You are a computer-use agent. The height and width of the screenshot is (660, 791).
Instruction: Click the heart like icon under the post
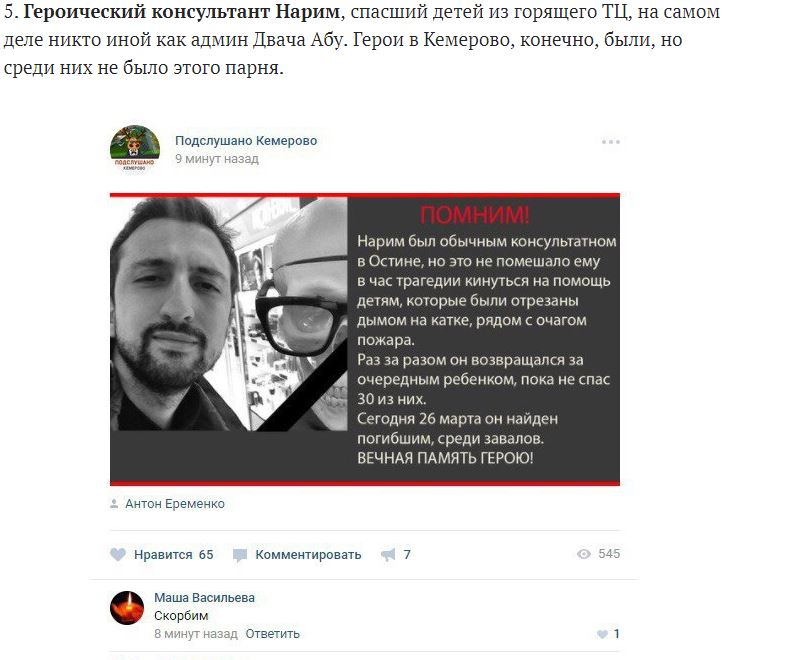tap(118, 555)
